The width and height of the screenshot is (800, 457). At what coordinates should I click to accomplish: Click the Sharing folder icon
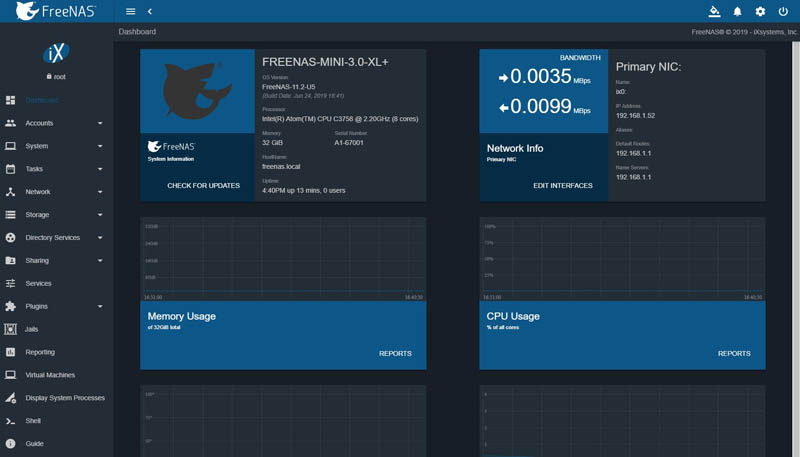(x=10, y=261)
